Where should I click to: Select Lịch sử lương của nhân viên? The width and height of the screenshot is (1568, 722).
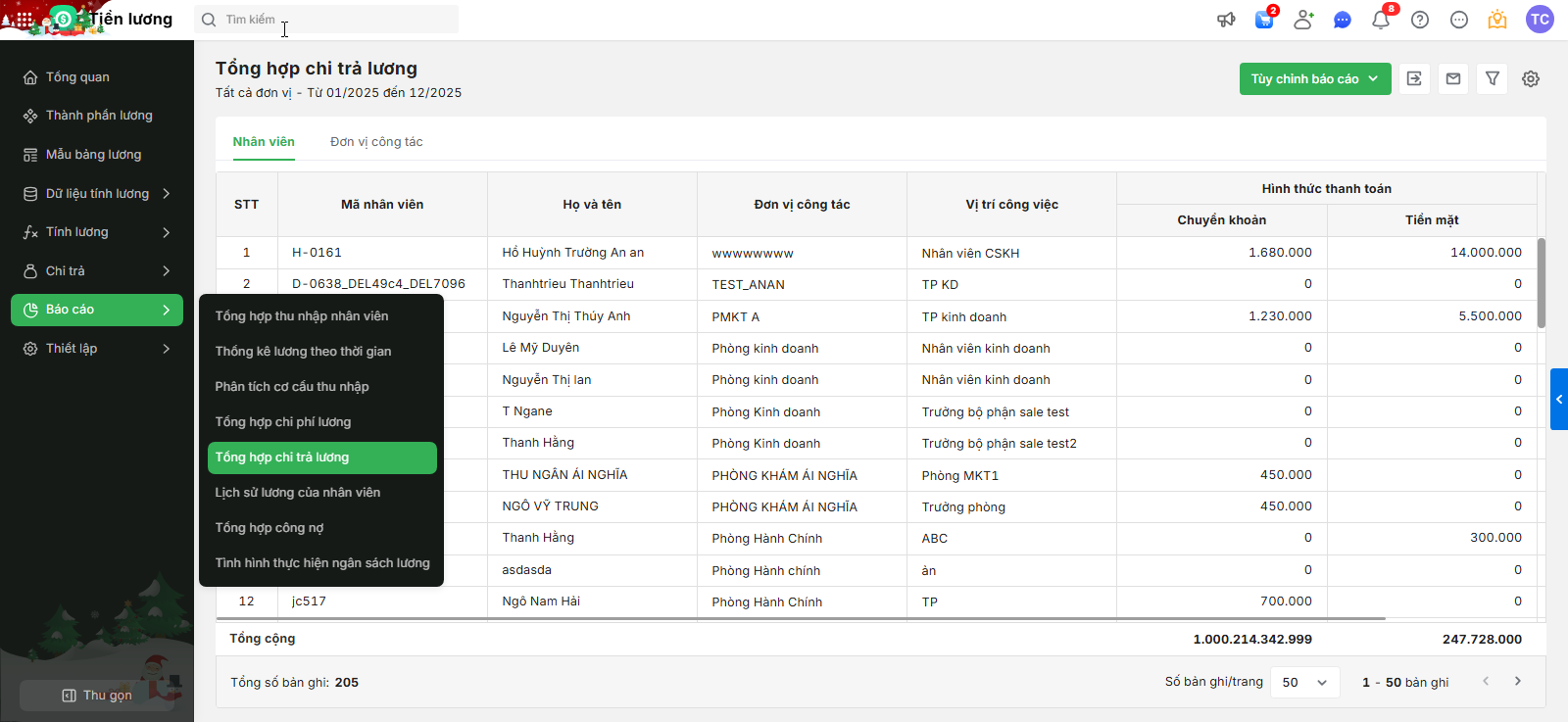pyautogui.click(x=321, y=493)
